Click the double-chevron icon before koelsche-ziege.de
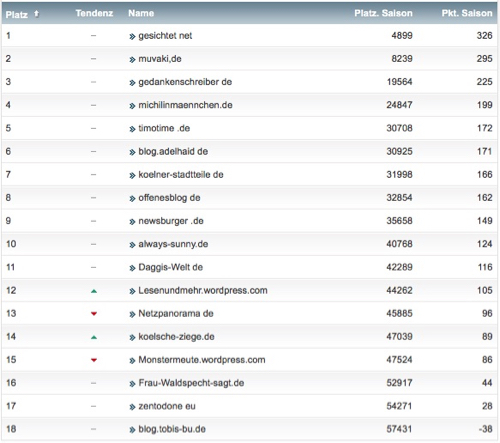This screenshot has width=500, height=443. tap(132, 338)
